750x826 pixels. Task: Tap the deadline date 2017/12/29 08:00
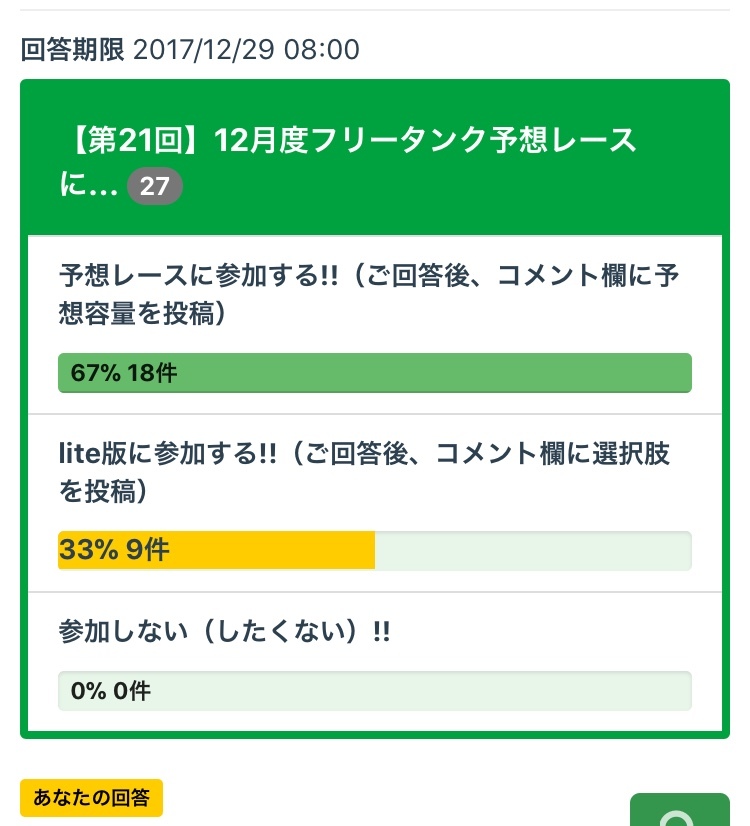[246, 49]
